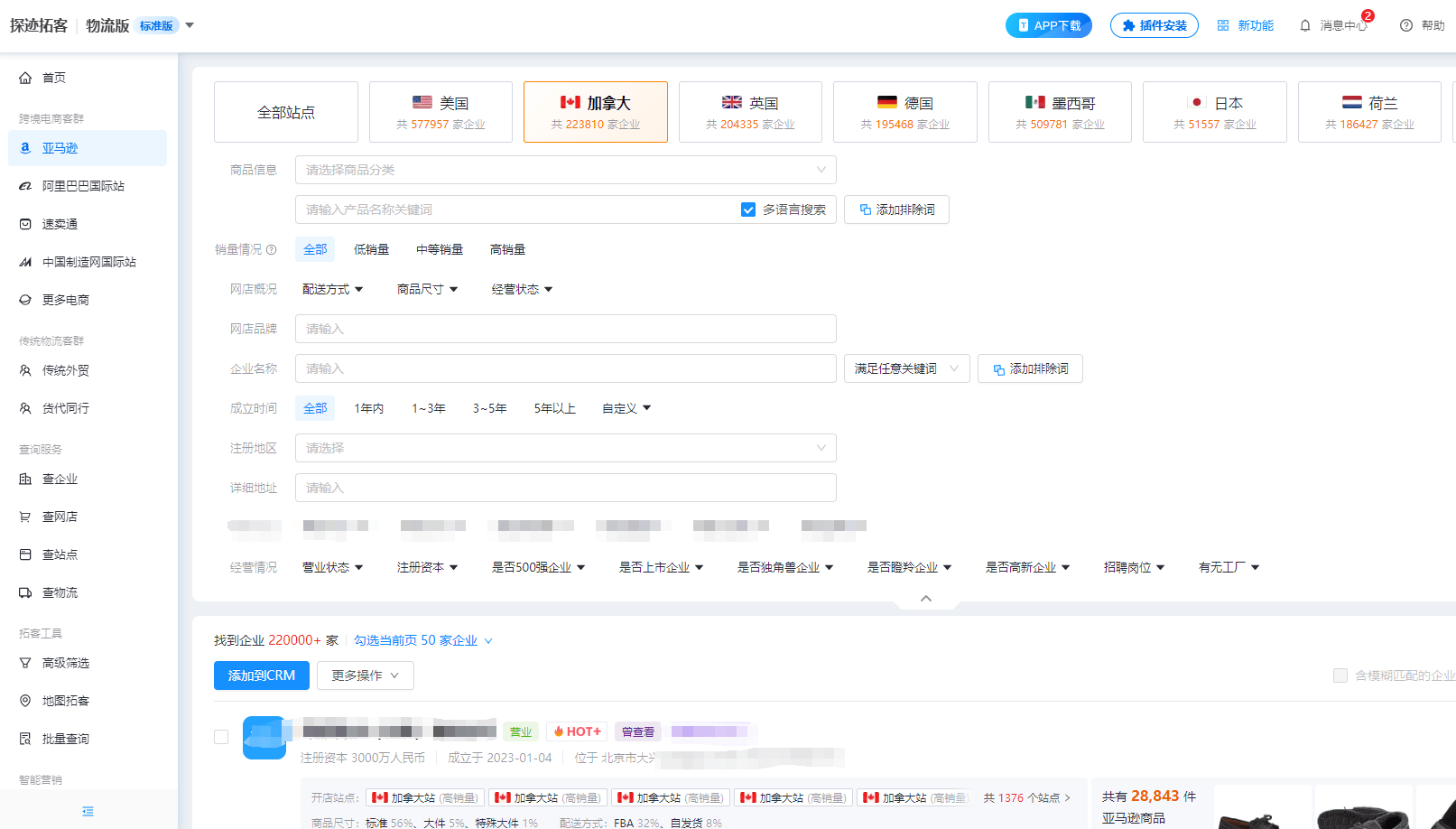Viewport: 1456px width, 829px height.
Task: Open 地图拓客 map icon
Action: click(x=25, y=701)
